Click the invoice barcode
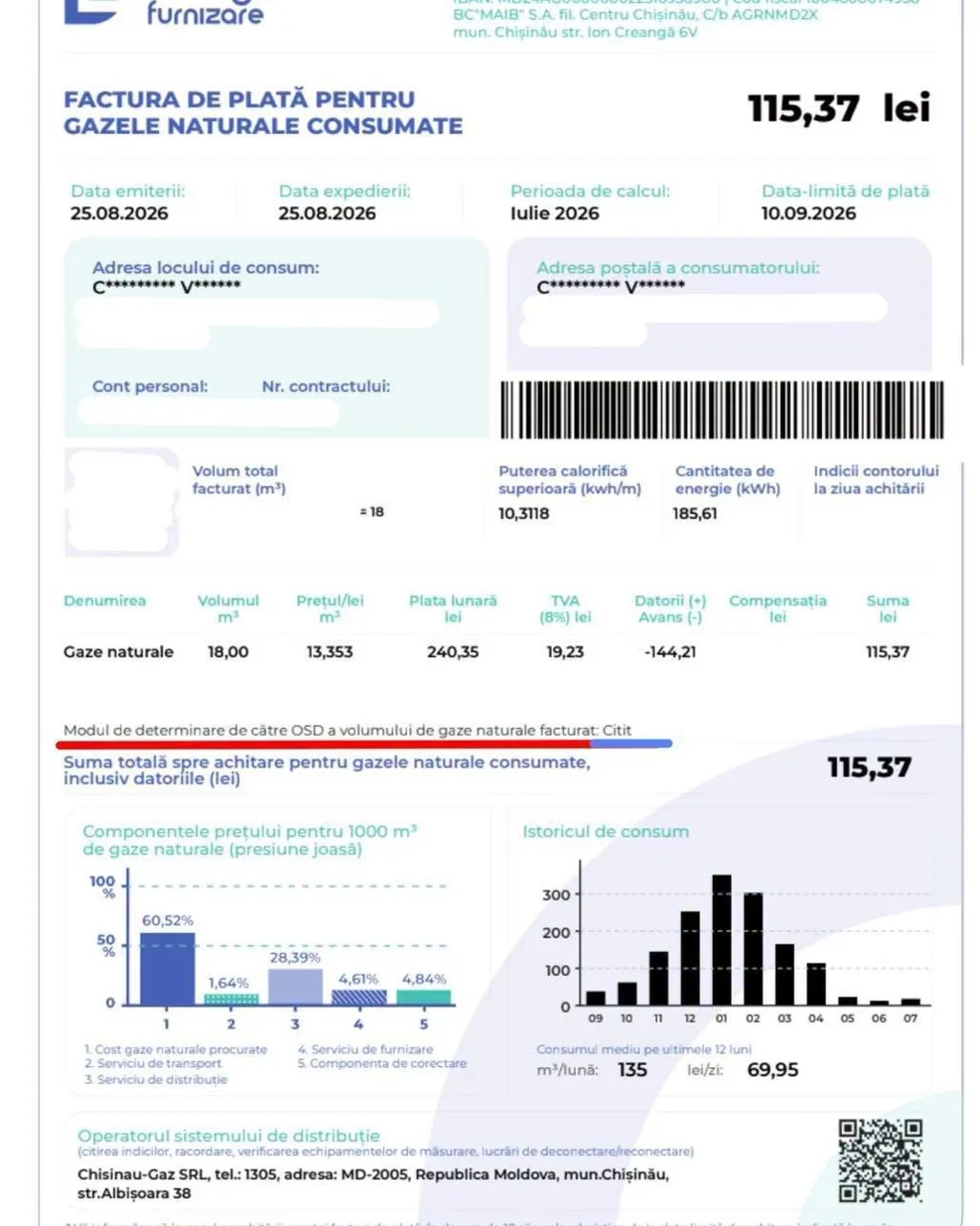The height and width of the screenshot is (1226, 980). click(x=721, y=410)
